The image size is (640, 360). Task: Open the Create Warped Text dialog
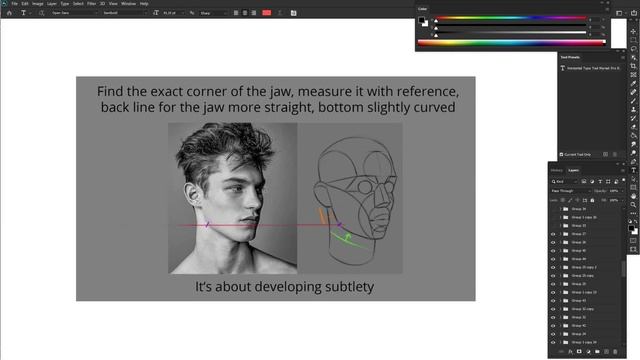tap(280, 13)
